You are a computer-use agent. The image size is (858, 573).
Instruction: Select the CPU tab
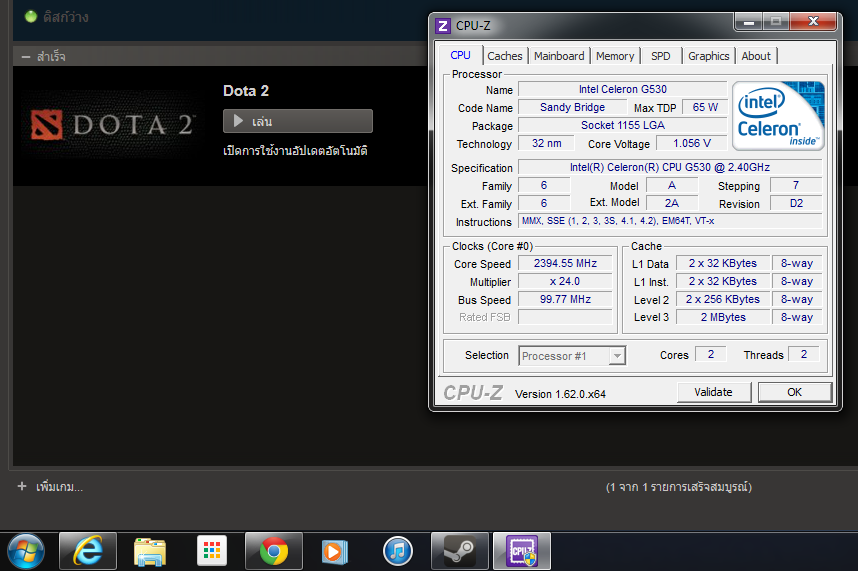[x=460, y=55]
